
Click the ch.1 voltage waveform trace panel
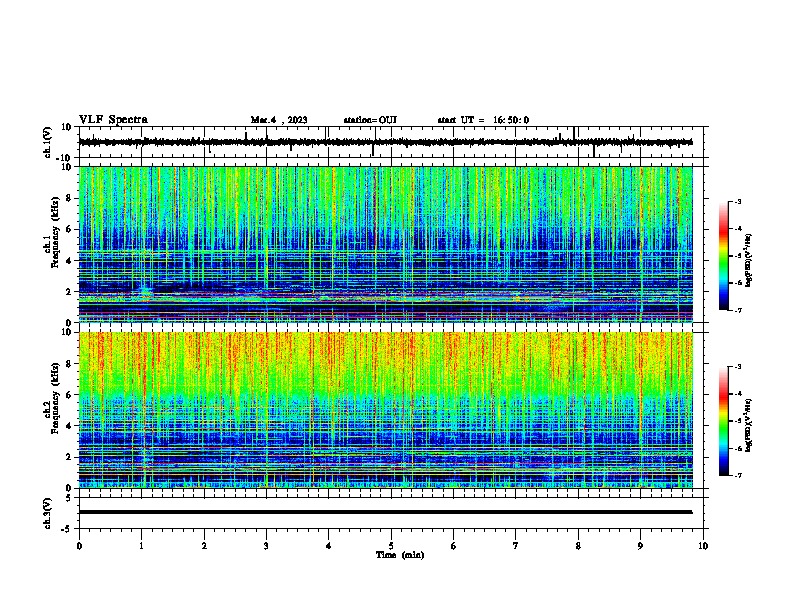391,142
